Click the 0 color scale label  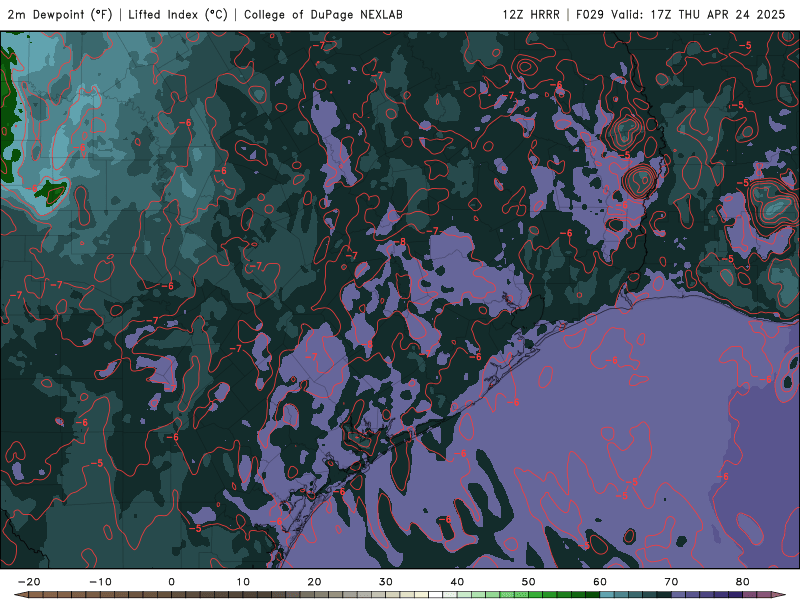(171, 582)
